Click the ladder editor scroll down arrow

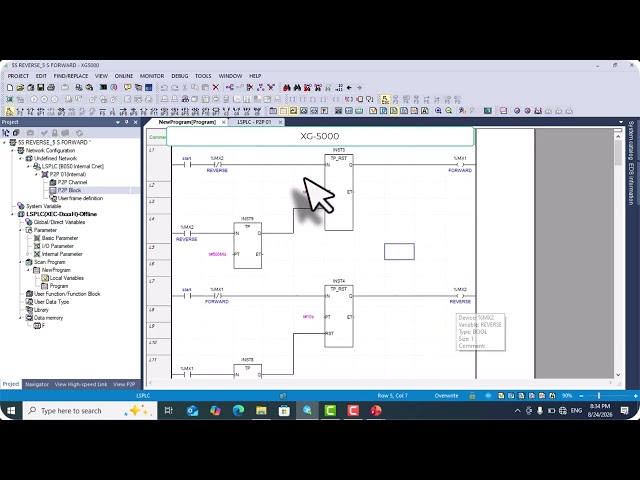[x=618, y=374]
